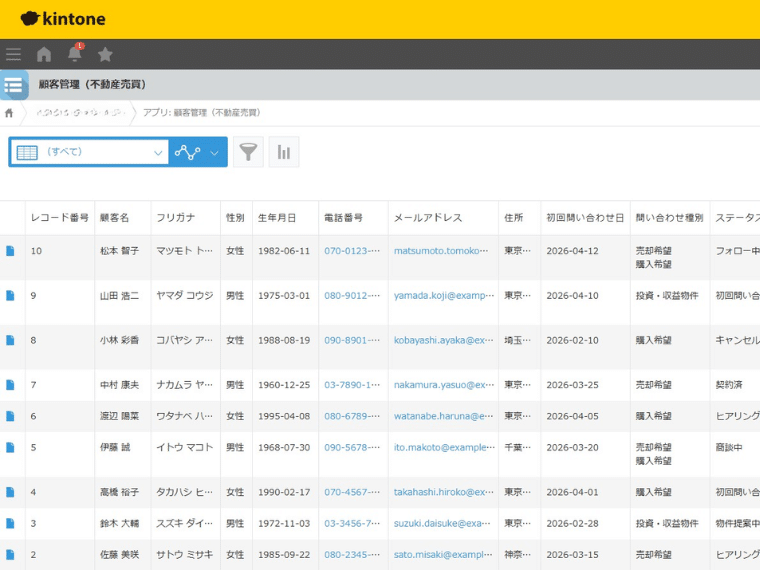Sort by レコード番号 column header
This screenshot has height=570, width=760.
click(x=60, y=217)
